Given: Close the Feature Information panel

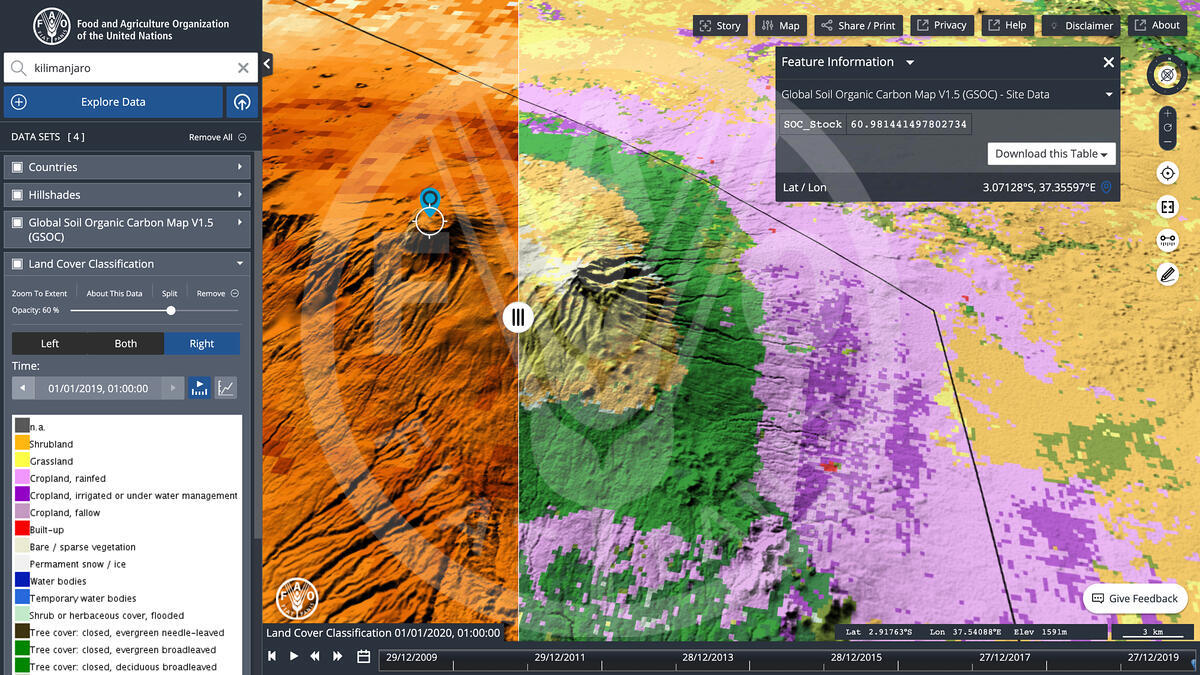Looking at the screenshot, I should tap(1108, 62).
